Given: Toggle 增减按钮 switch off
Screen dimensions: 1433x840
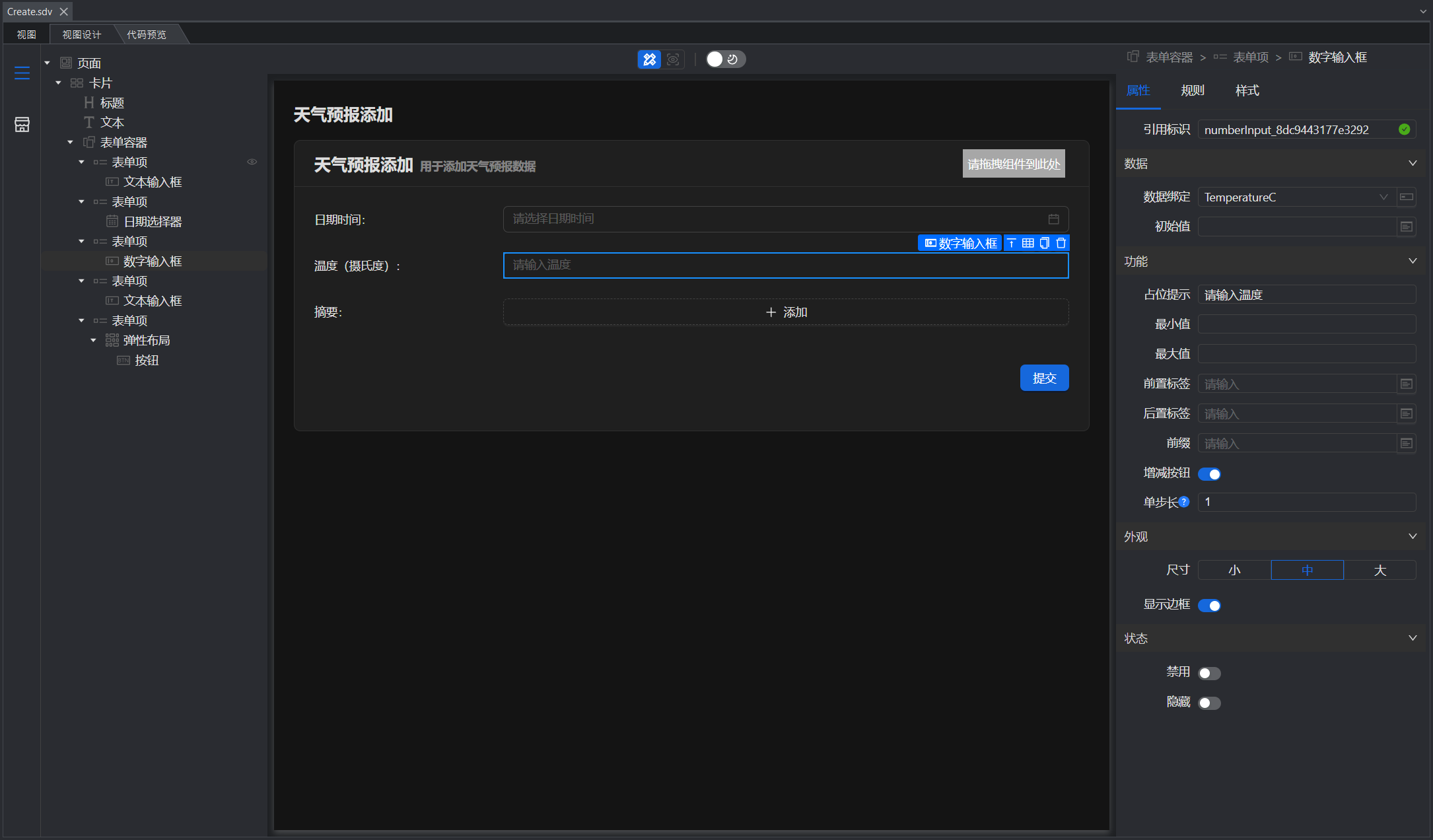Looking at the screenshot, I should click(1209, 474).
